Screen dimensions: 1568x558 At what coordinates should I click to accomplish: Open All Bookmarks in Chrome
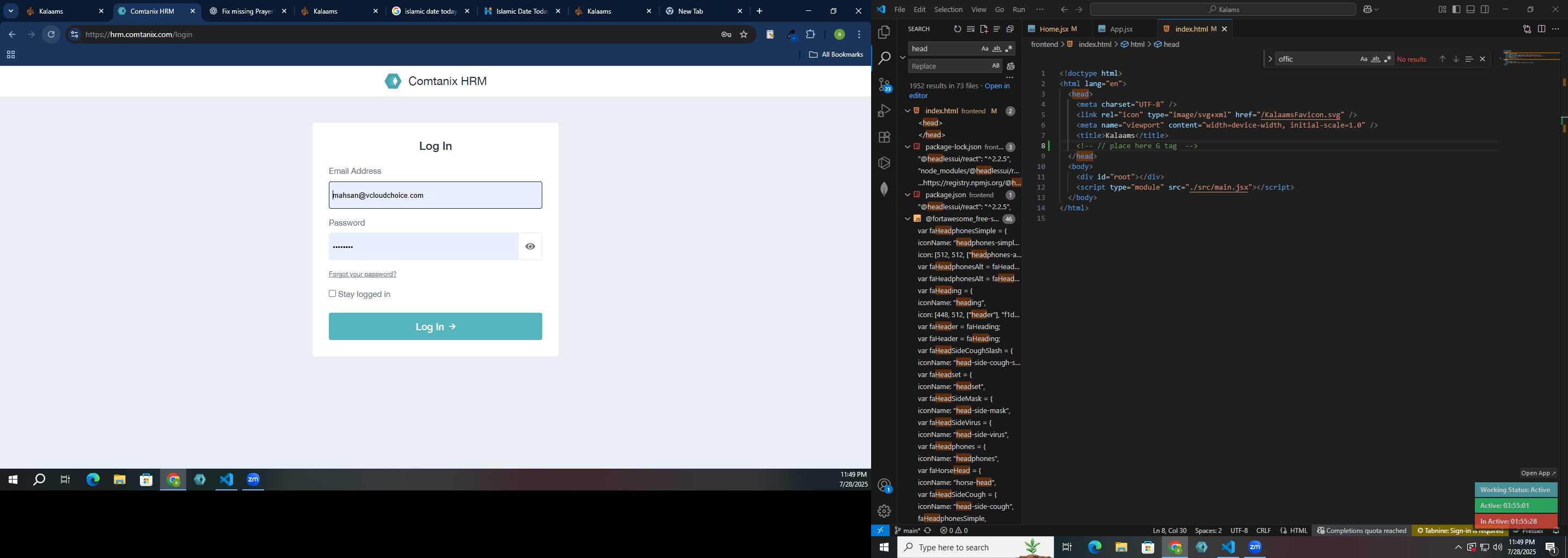click(836, 55)
